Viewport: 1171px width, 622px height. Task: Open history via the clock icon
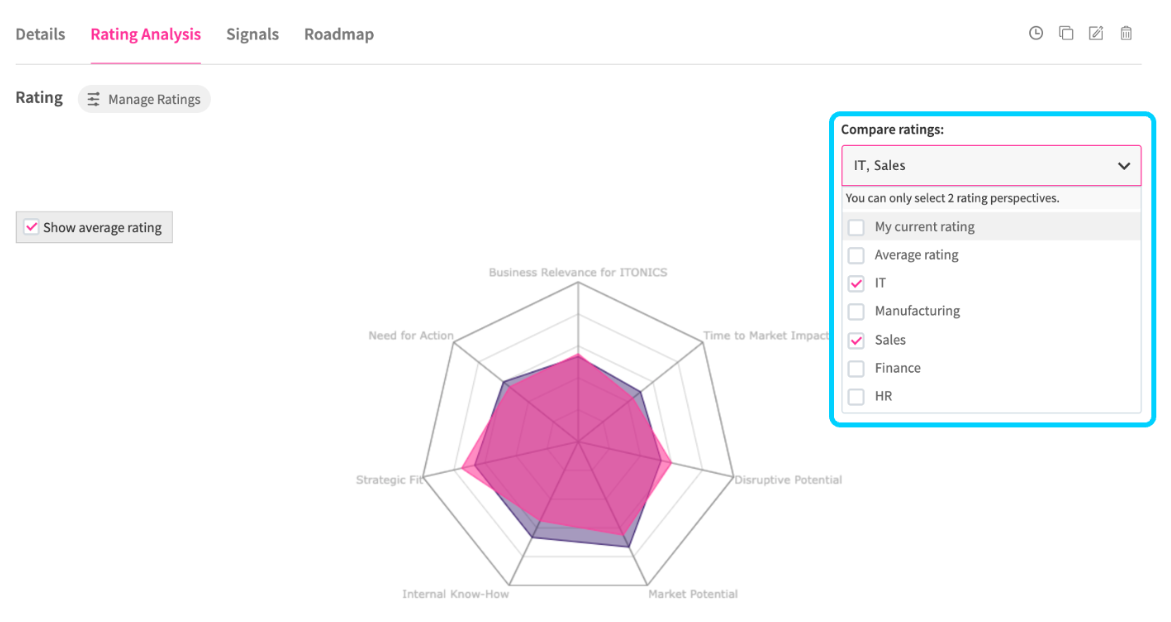point(1036,33)
